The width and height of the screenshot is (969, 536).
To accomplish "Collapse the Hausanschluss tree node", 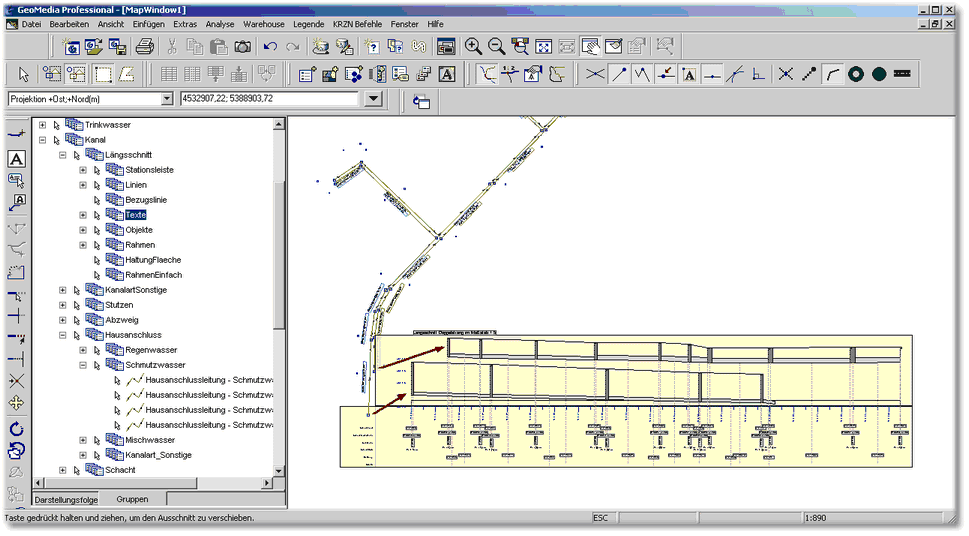I will [62, 335].
